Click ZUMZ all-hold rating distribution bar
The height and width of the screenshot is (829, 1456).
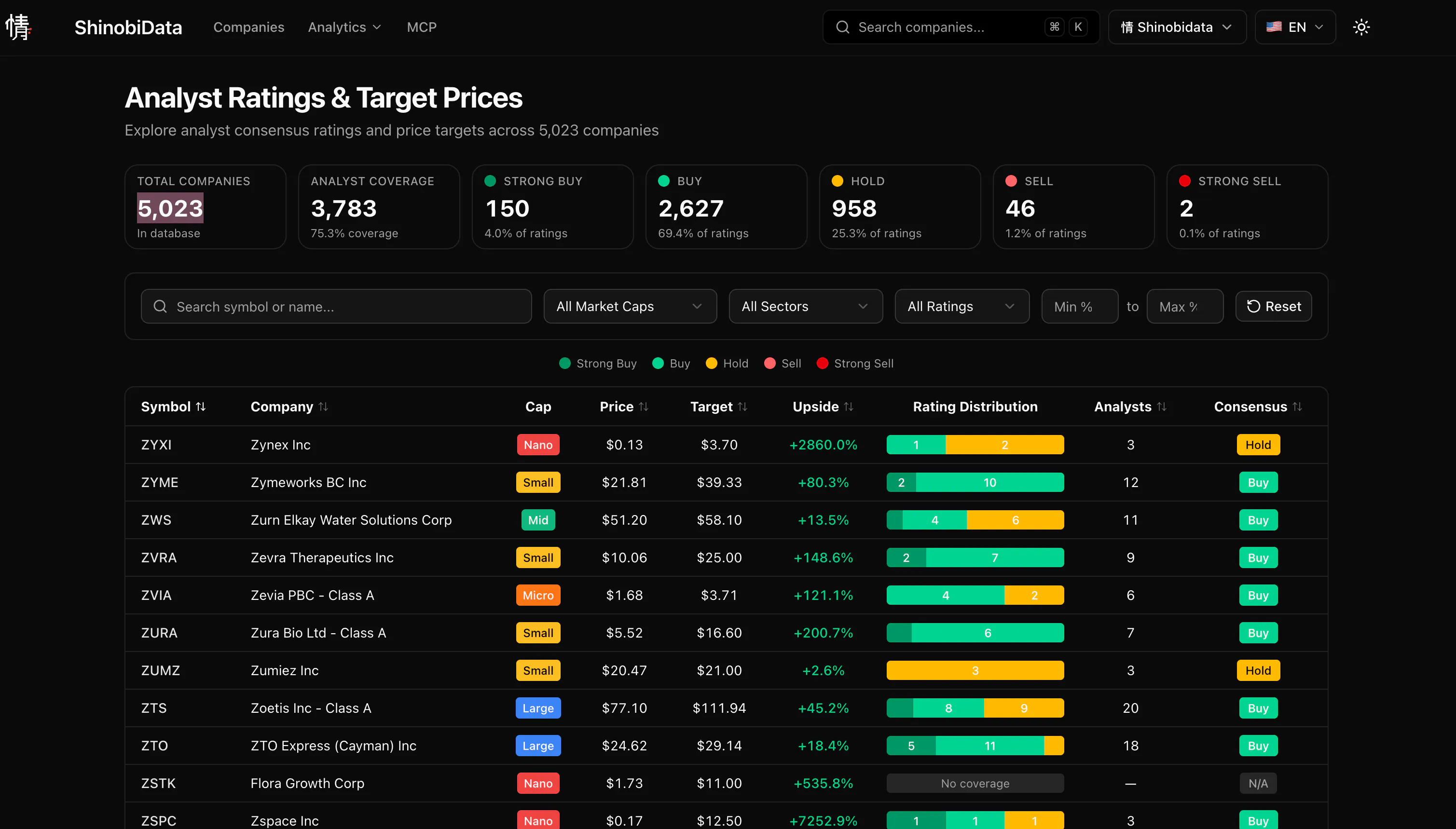(975, 670)
